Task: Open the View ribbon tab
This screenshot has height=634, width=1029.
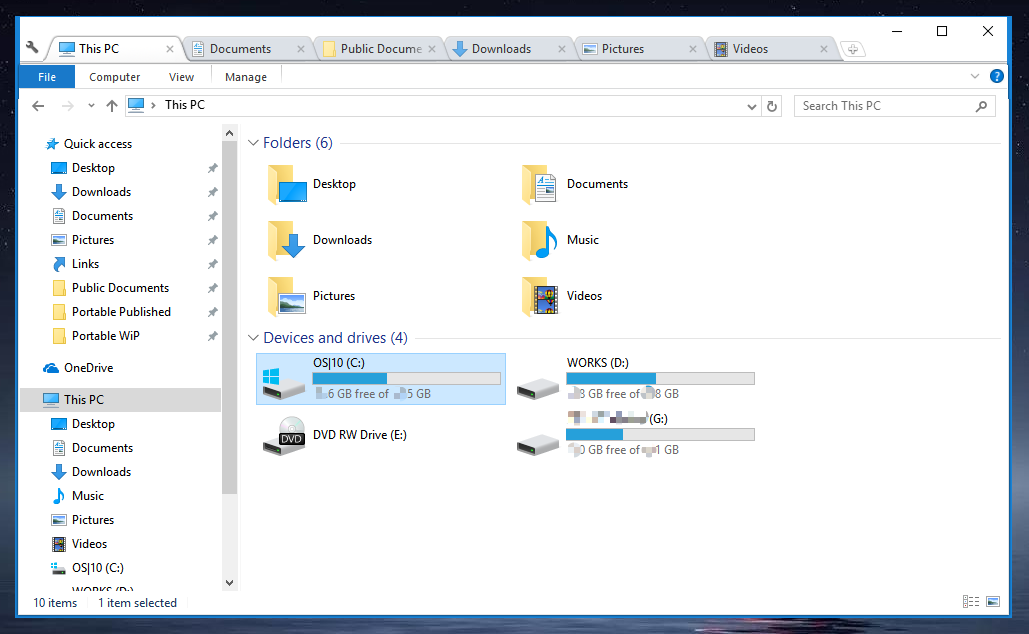Action: point(181,77)
